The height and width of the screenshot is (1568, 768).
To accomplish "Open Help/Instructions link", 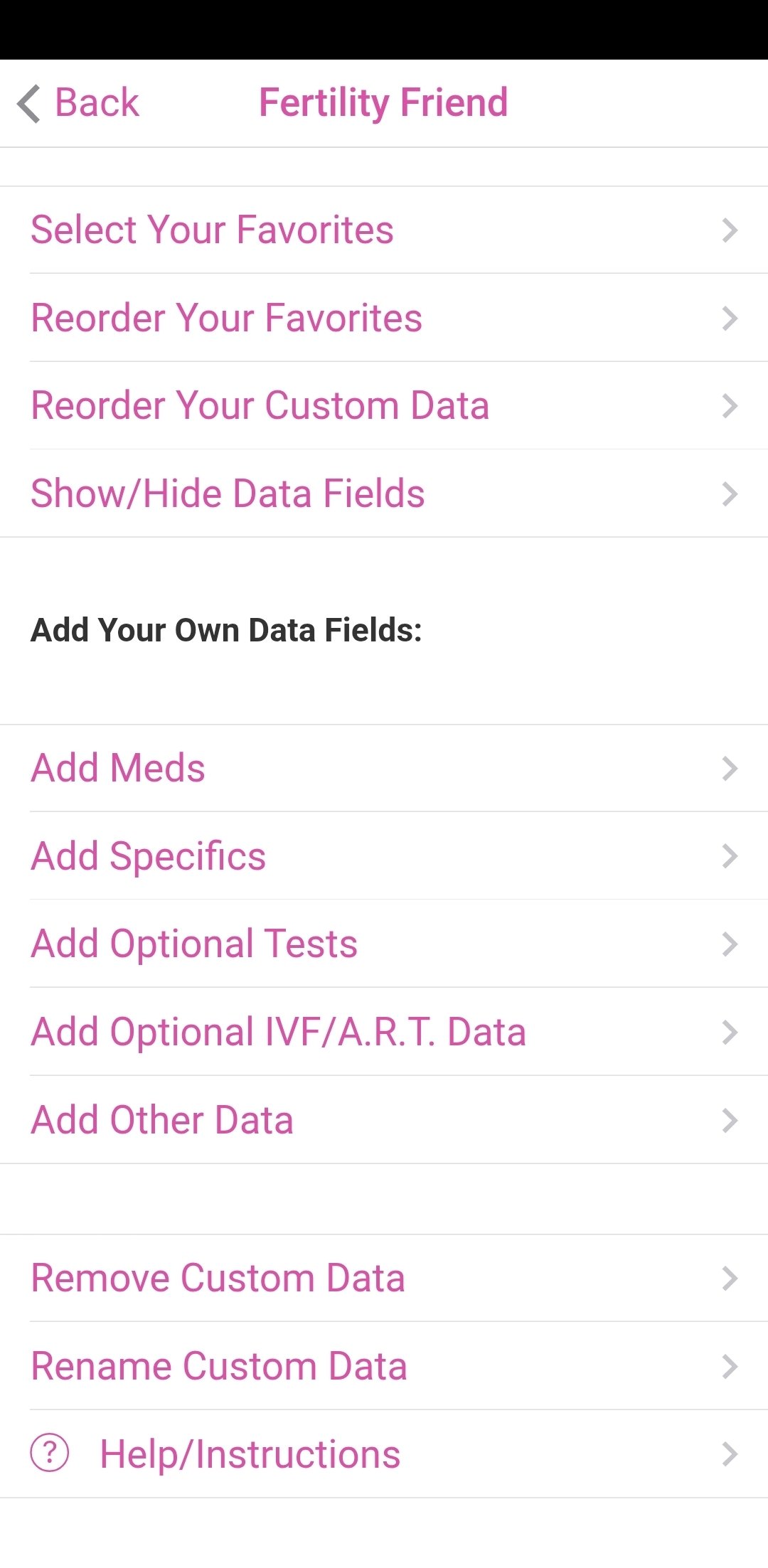I will 250,1454.
